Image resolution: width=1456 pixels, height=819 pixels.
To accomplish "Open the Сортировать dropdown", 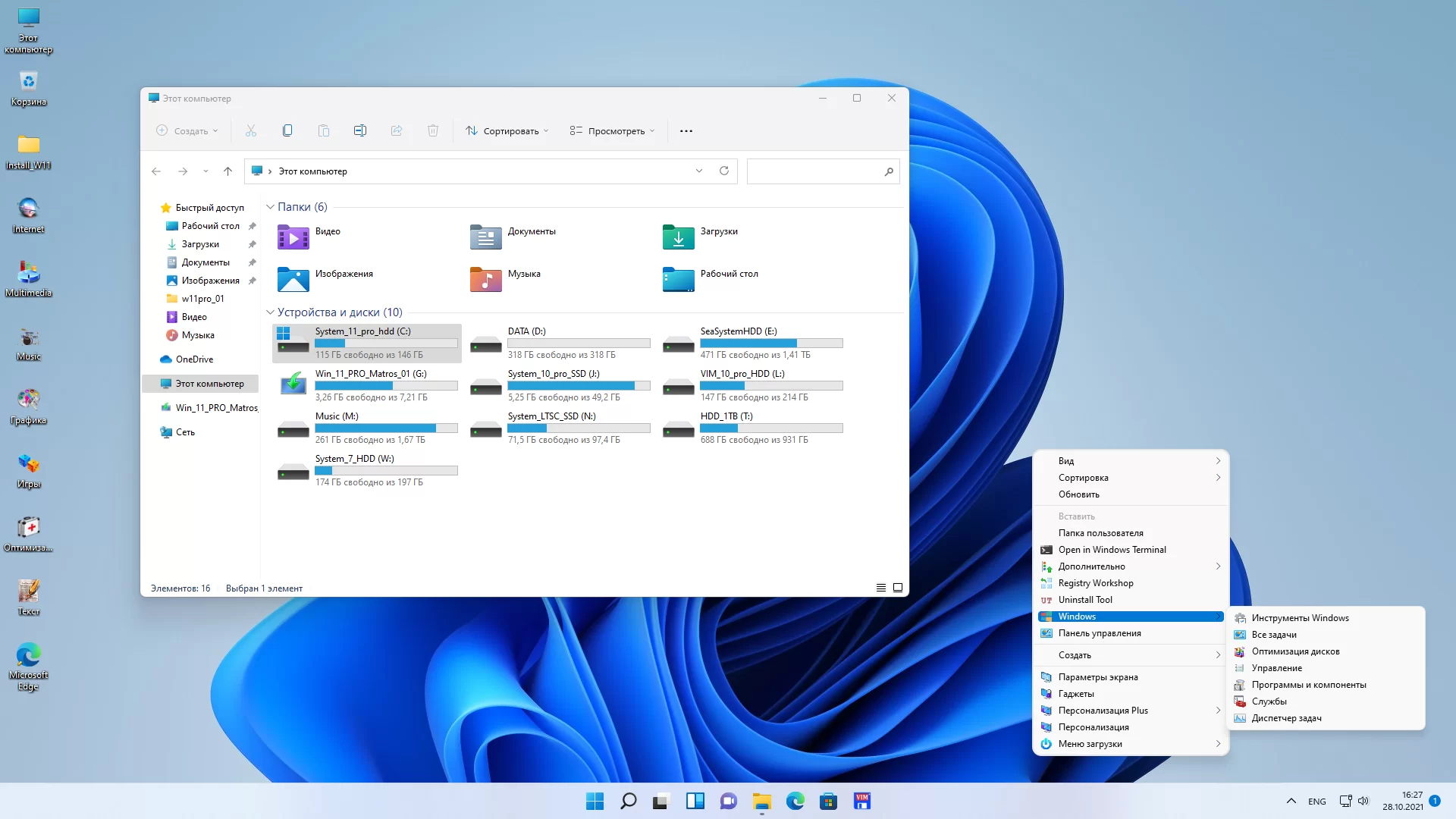I will pyautogui.click(x=507, y=130).
